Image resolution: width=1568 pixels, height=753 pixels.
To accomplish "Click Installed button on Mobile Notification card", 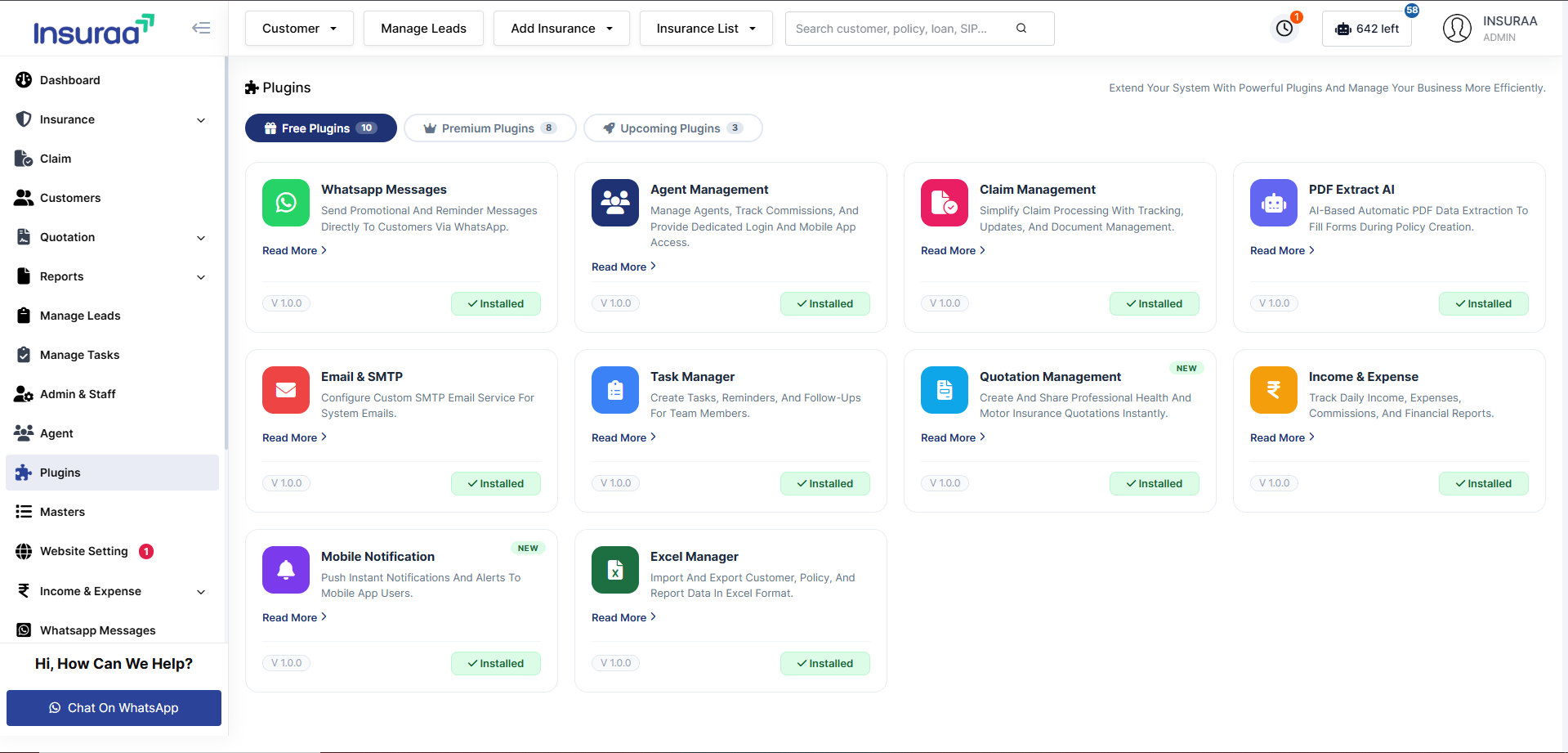I will coord(496,664).
